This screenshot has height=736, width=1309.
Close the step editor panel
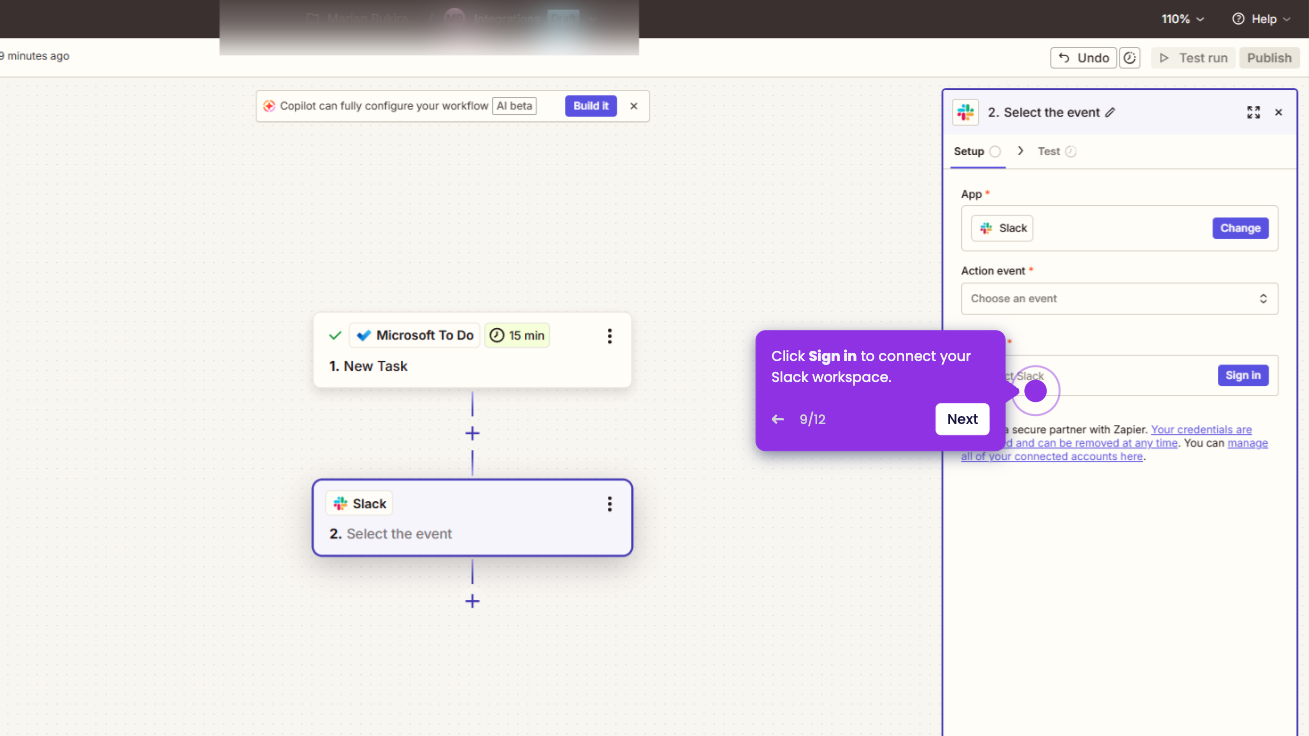pos(1278,113)
